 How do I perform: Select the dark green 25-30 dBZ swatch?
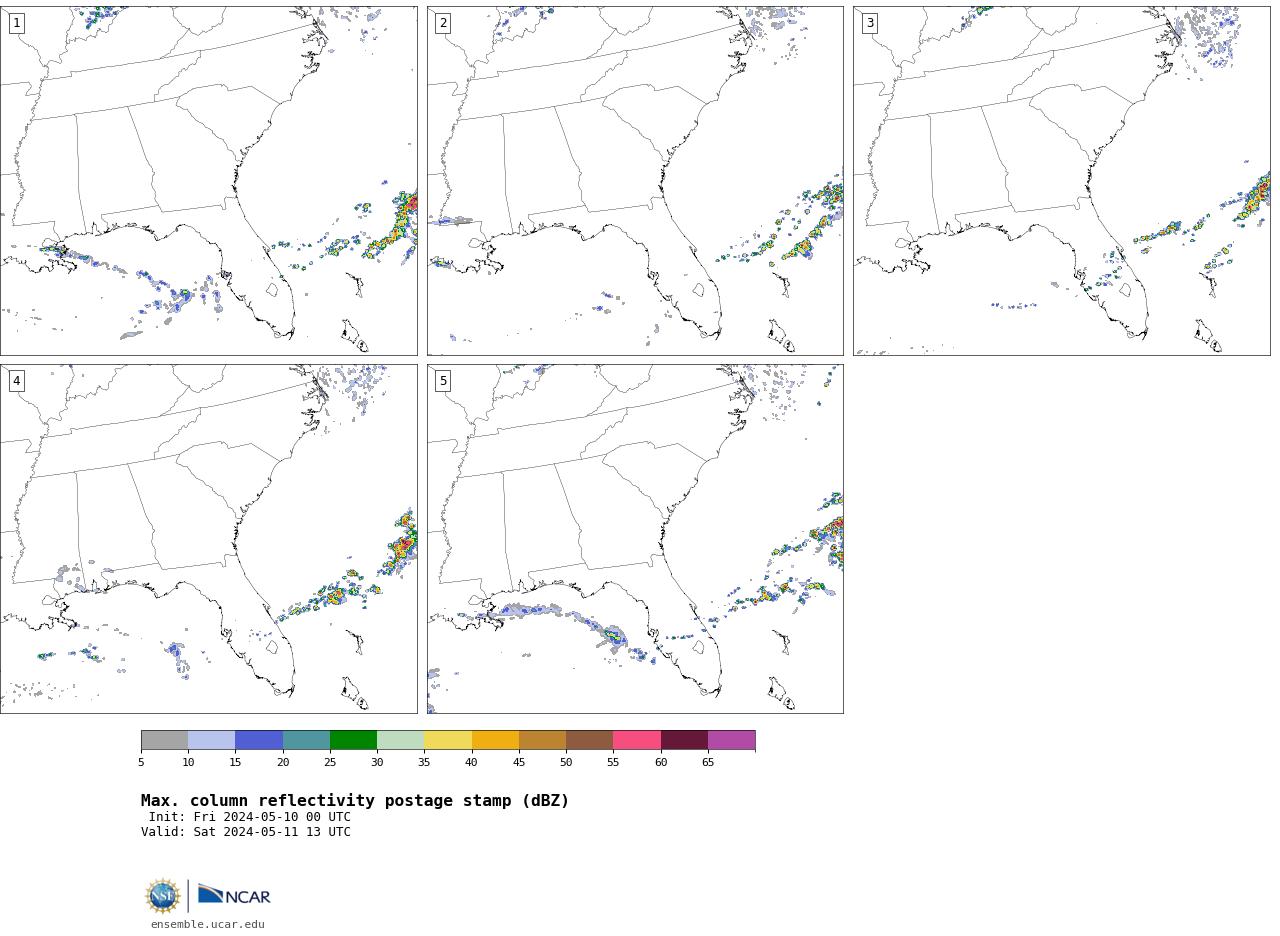pyautogui.click(x=353, y=740)
